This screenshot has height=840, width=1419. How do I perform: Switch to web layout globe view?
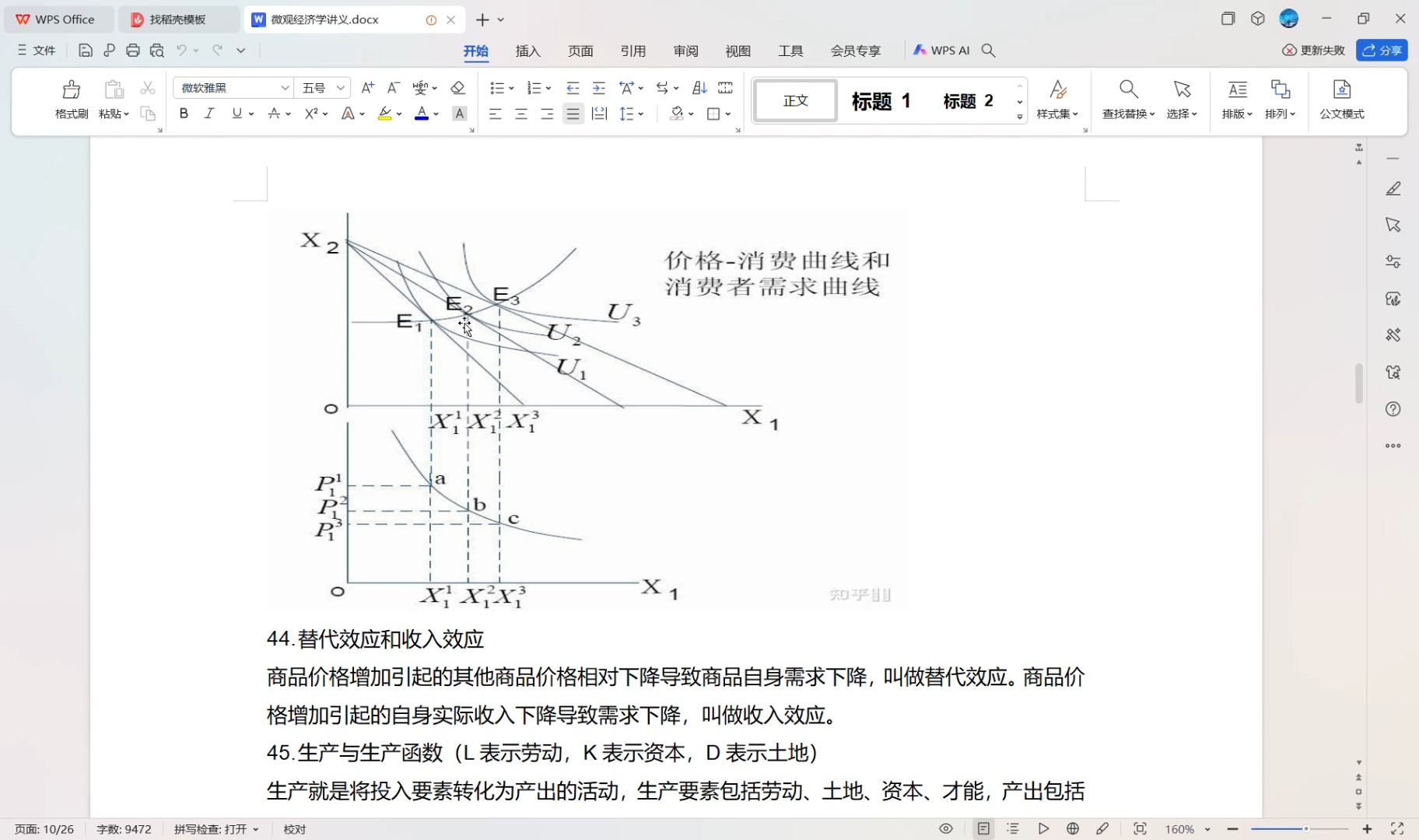(1073, 829)
